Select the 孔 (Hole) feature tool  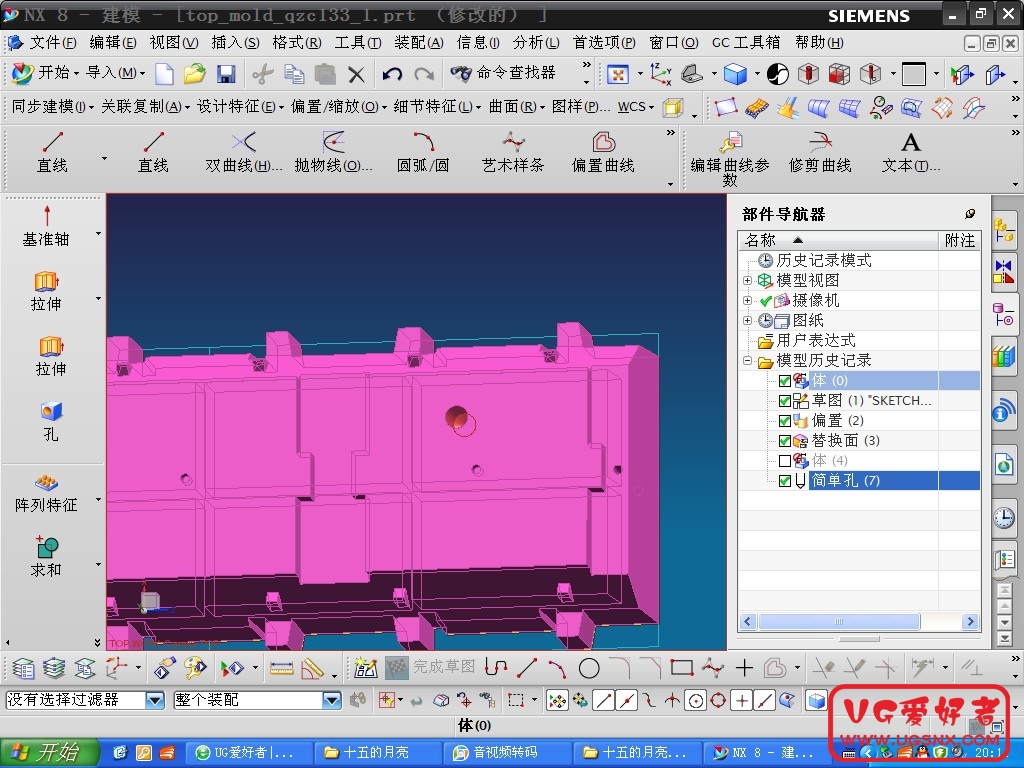(x=50, y=412)
